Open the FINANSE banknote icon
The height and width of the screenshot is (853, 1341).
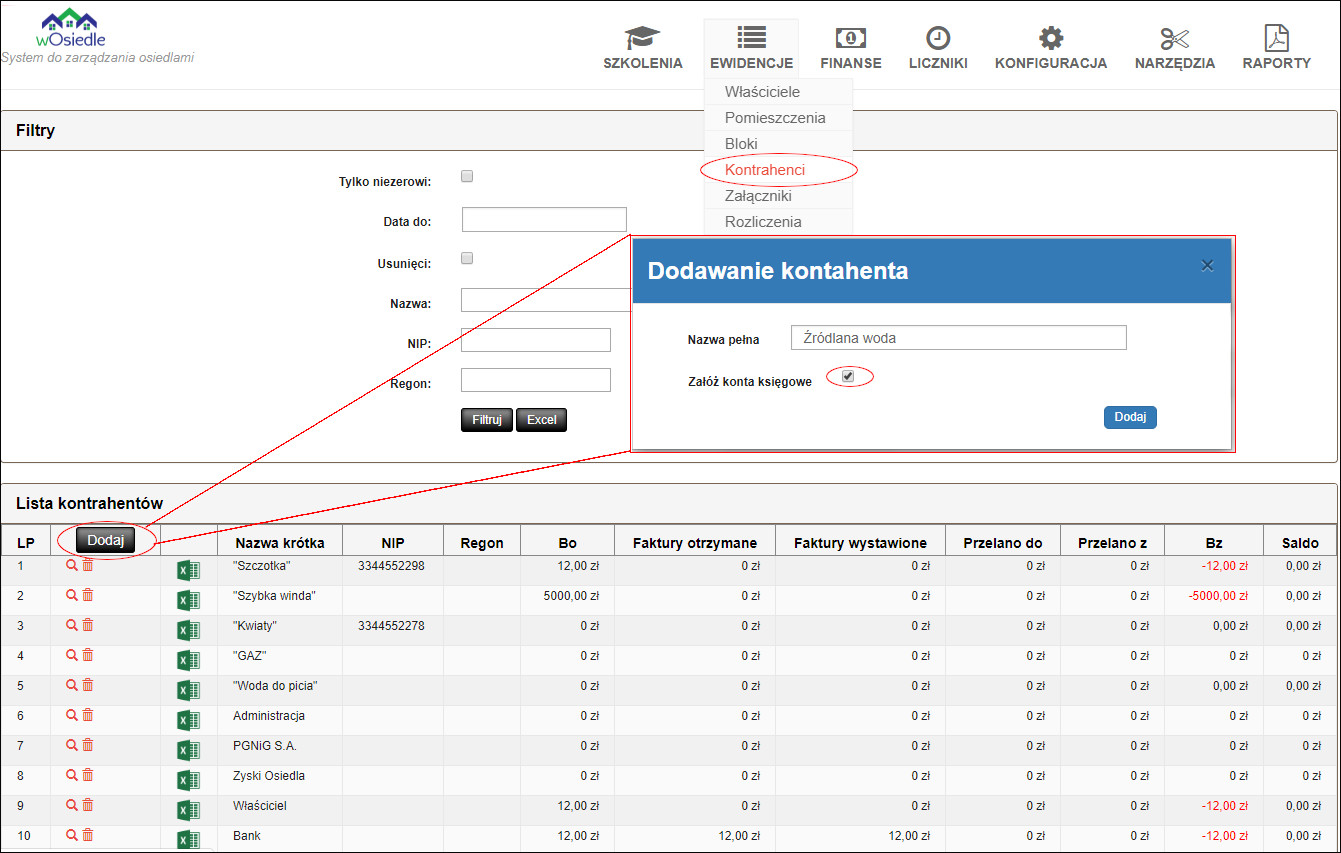(x=851, y=38)
